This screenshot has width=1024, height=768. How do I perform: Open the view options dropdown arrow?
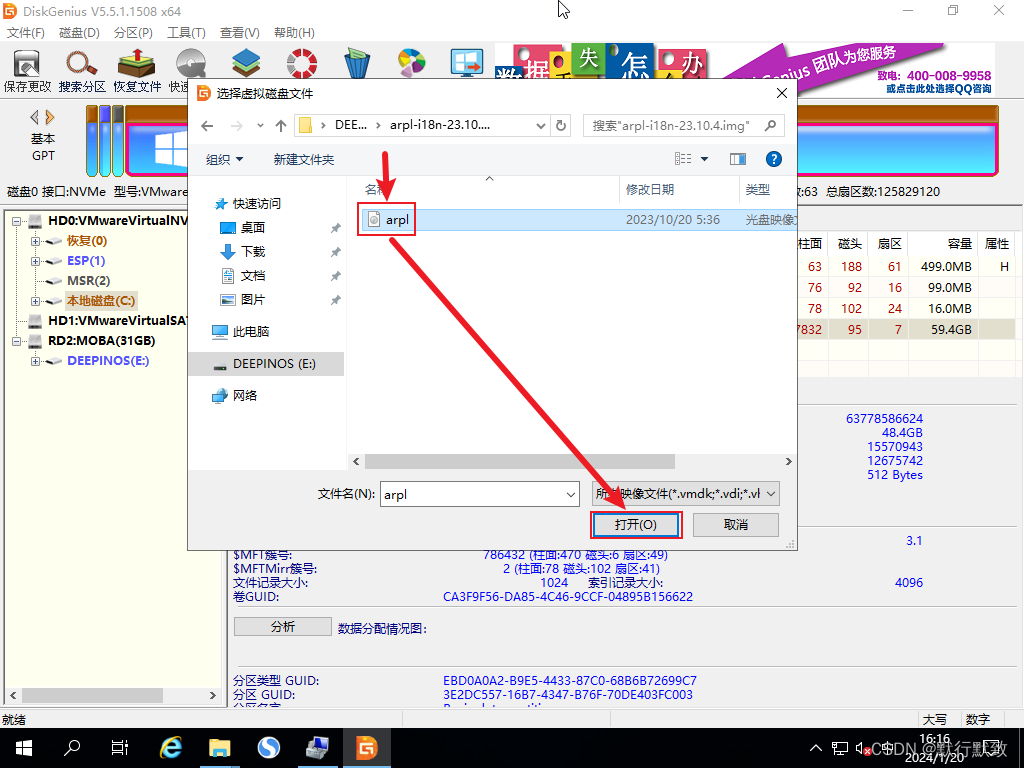[705, 159]
